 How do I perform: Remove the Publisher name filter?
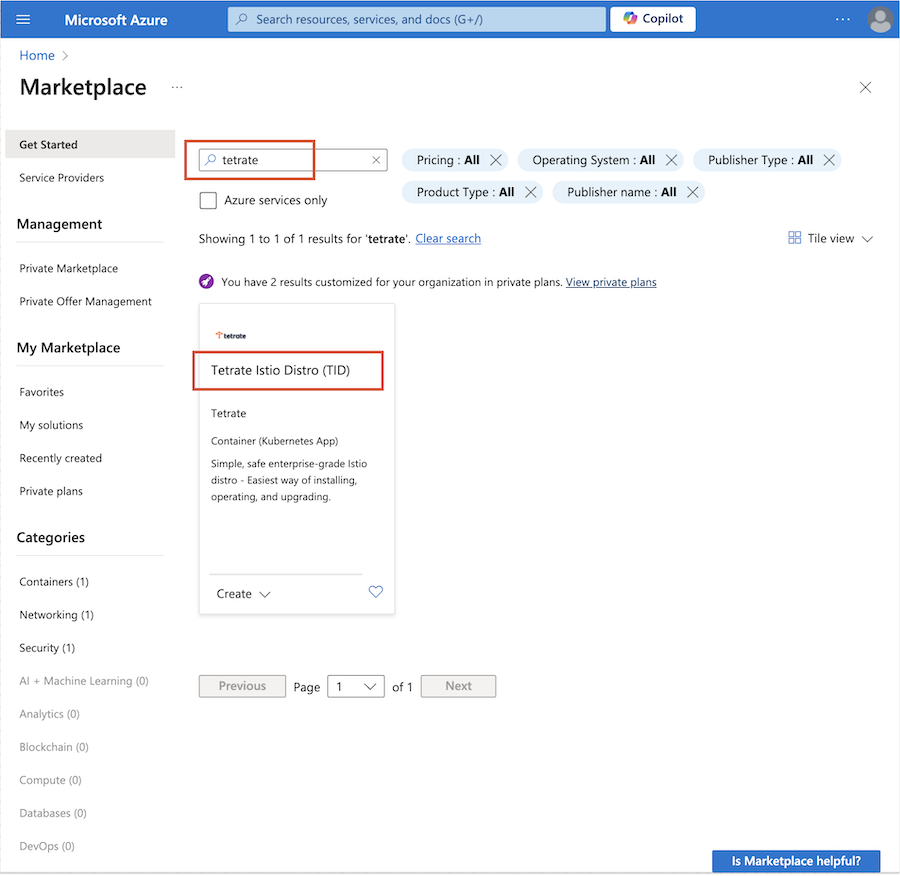pos(693,192)
